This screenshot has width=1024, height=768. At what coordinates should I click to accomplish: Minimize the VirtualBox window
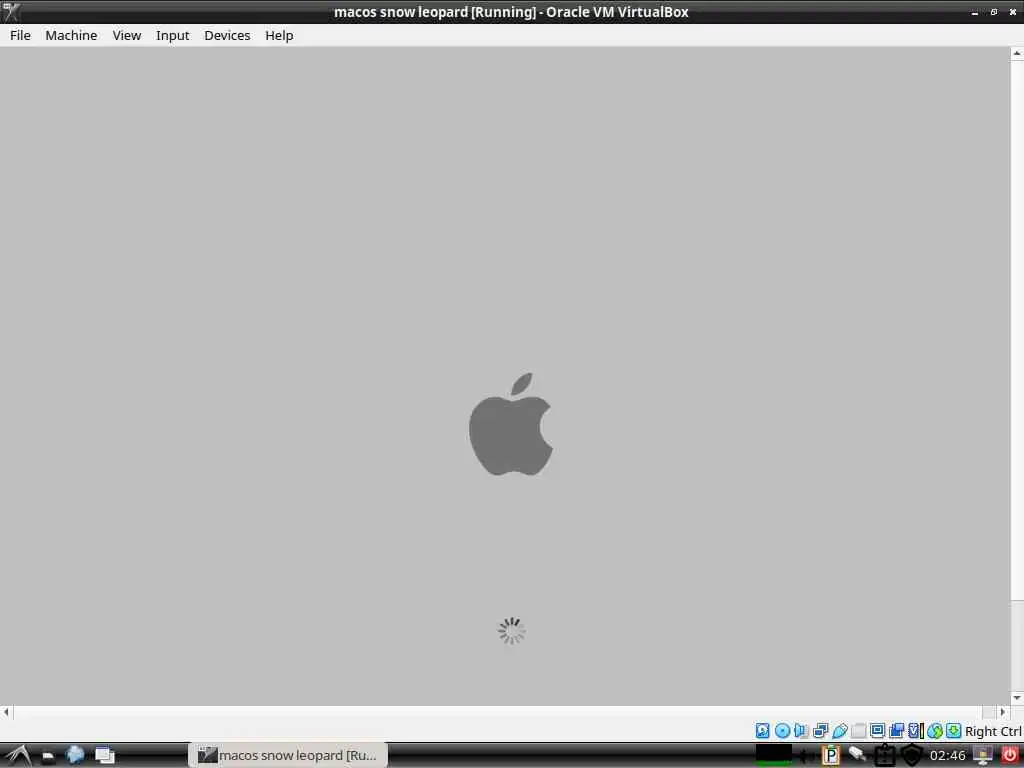[975, 12]
